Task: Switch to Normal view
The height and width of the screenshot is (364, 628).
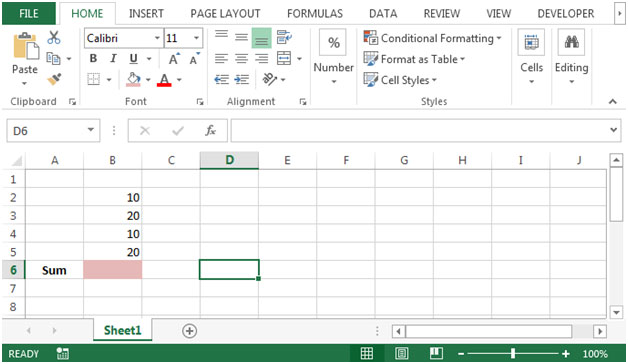Action: tap(366, 354)
